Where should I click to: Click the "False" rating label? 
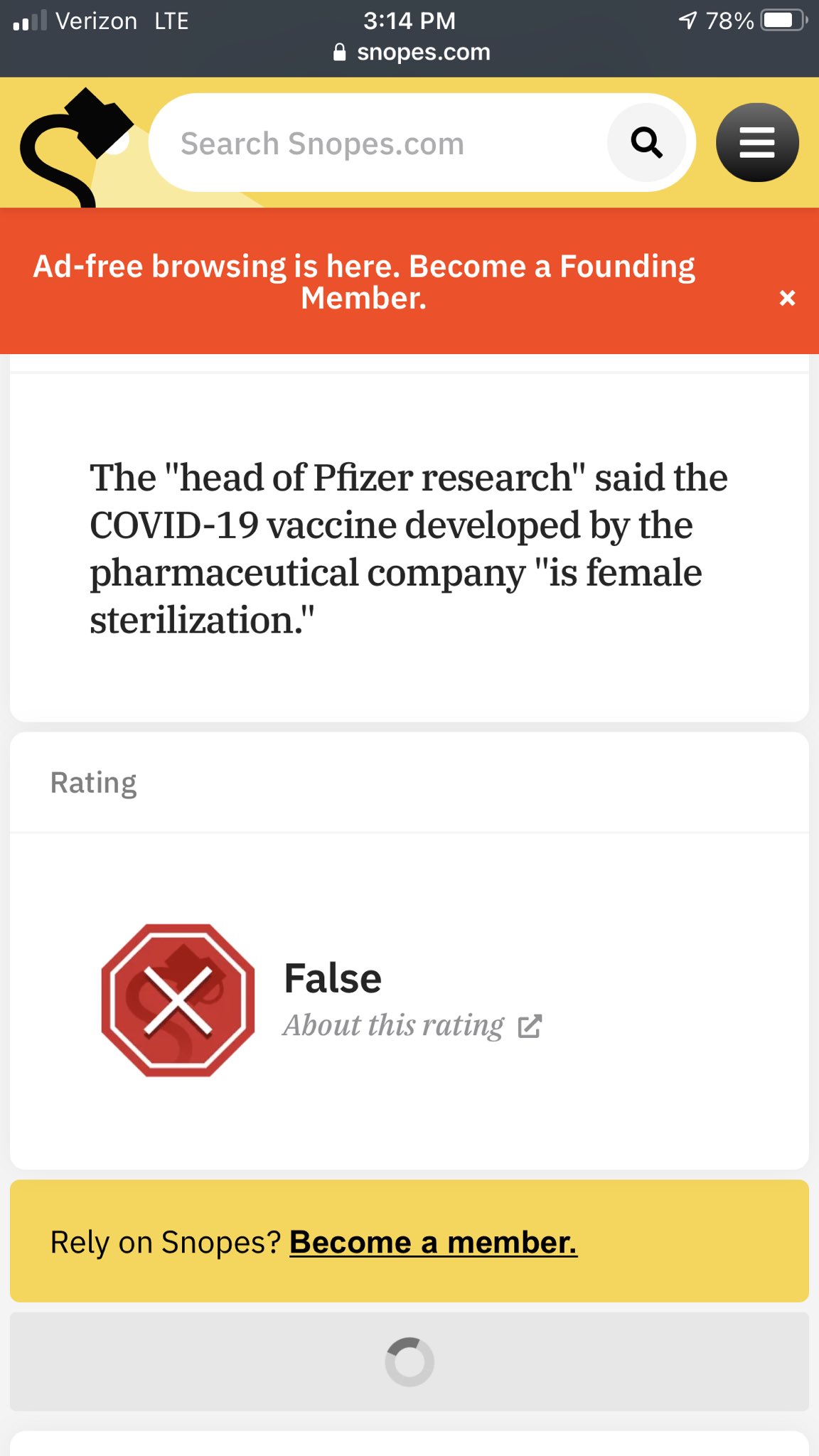coord(333,978)
